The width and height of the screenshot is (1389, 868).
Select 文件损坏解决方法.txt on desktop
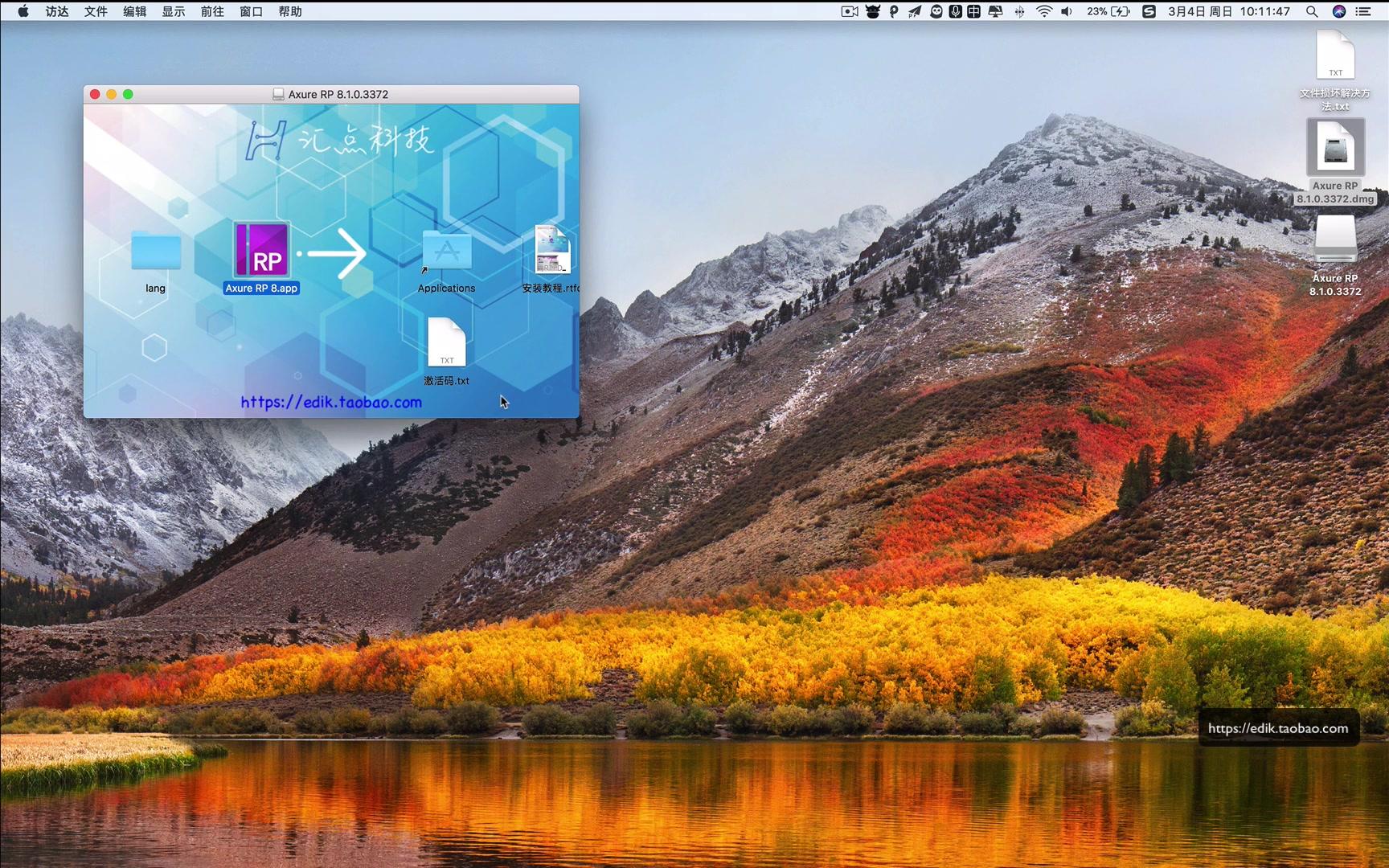[1335, 55]
